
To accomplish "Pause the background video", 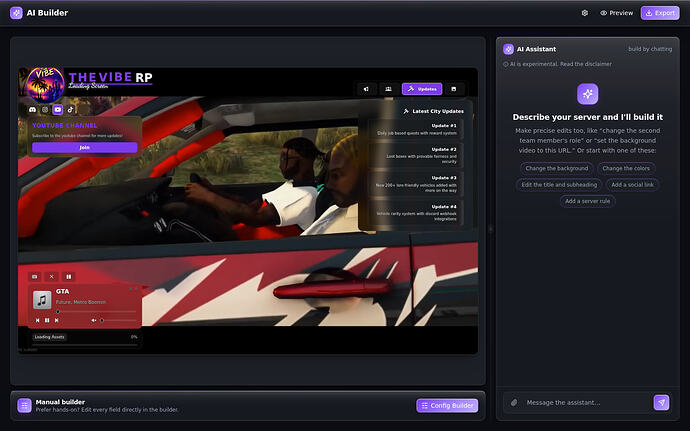I will coord(69,276).
